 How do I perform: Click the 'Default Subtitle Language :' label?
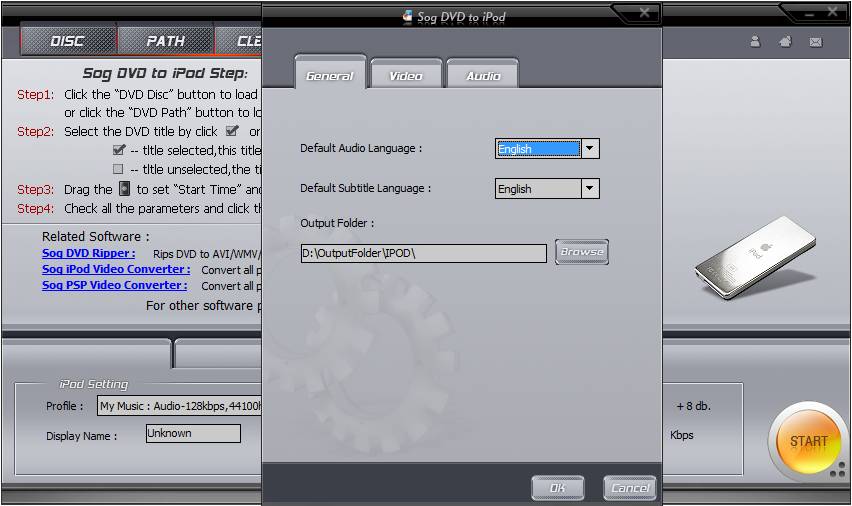(366, 189)
